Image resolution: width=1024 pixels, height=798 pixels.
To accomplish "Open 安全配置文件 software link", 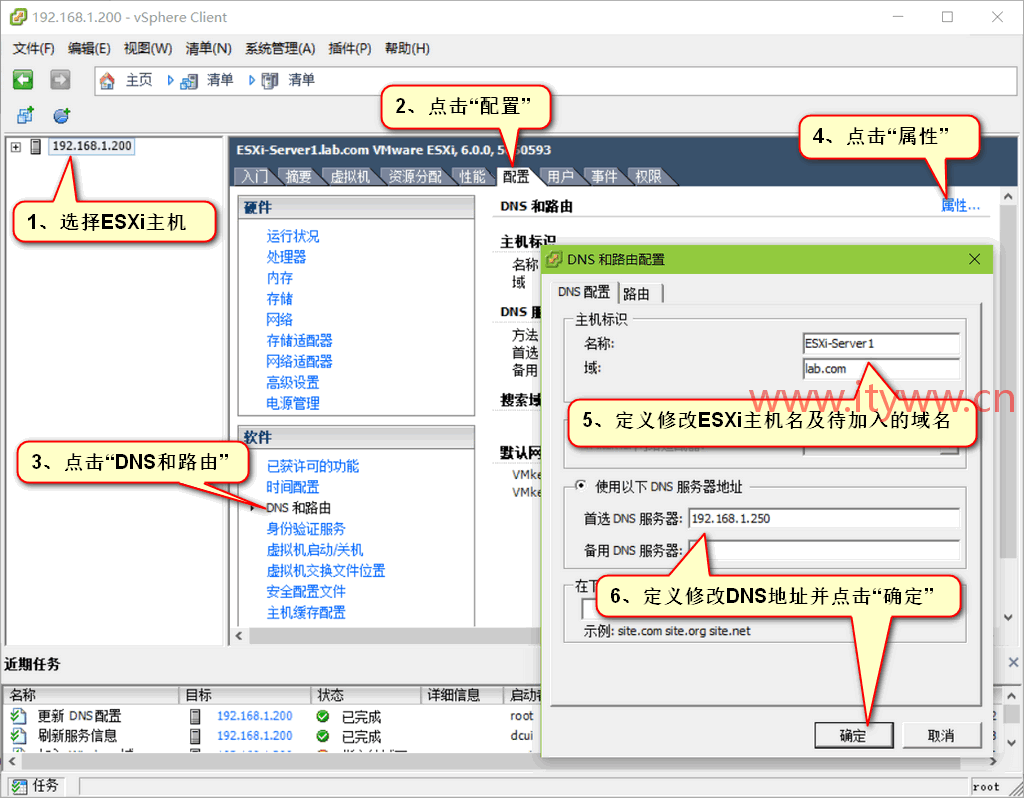I will click(306, 592).
